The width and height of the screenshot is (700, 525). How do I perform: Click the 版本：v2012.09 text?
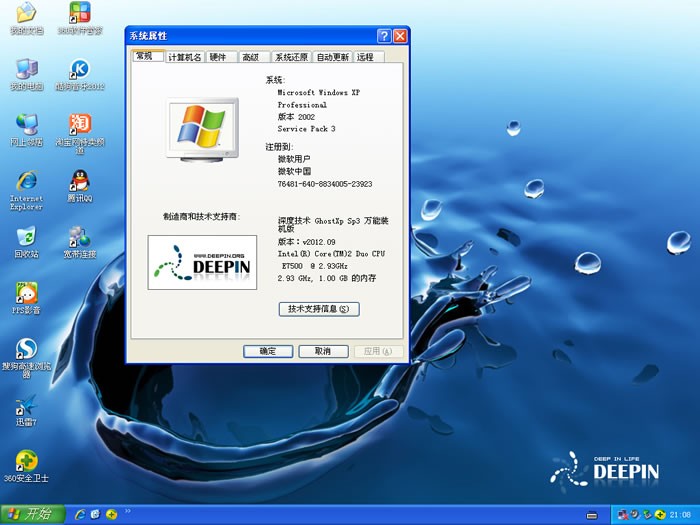(x=306, y=242)
